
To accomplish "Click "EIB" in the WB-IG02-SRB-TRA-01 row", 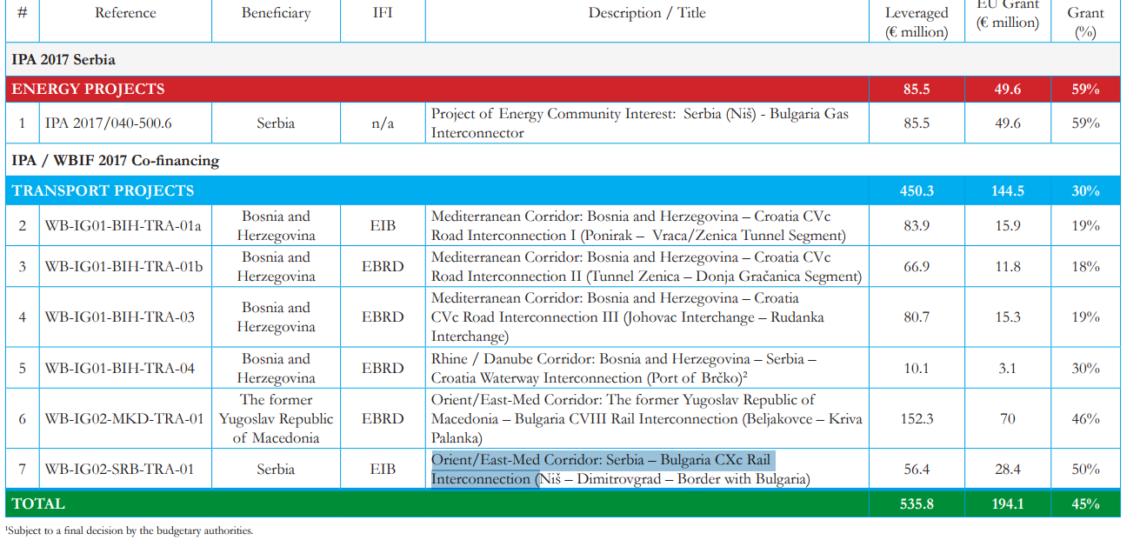I will tap(382, 470).
